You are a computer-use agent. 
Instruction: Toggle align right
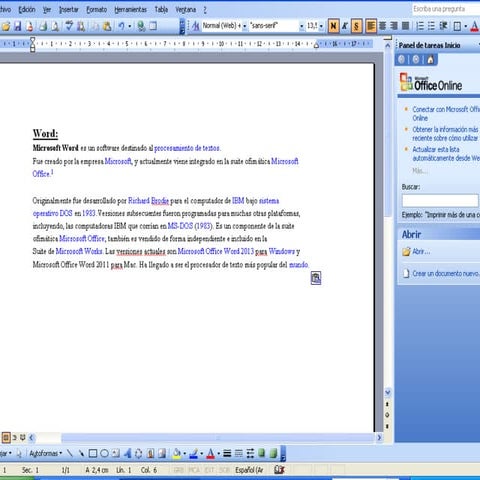tap(394, 26)
